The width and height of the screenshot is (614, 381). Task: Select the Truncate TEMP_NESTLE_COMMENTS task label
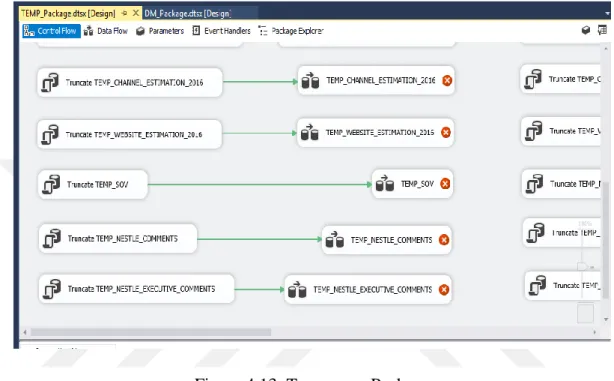click(x=123, y=238)
